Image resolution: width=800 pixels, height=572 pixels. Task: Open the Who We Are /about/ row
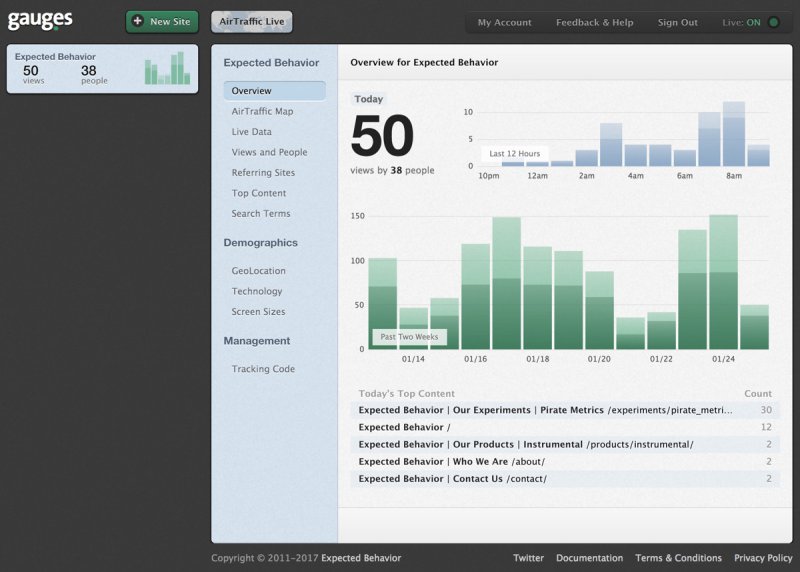(x=565, y=462)
